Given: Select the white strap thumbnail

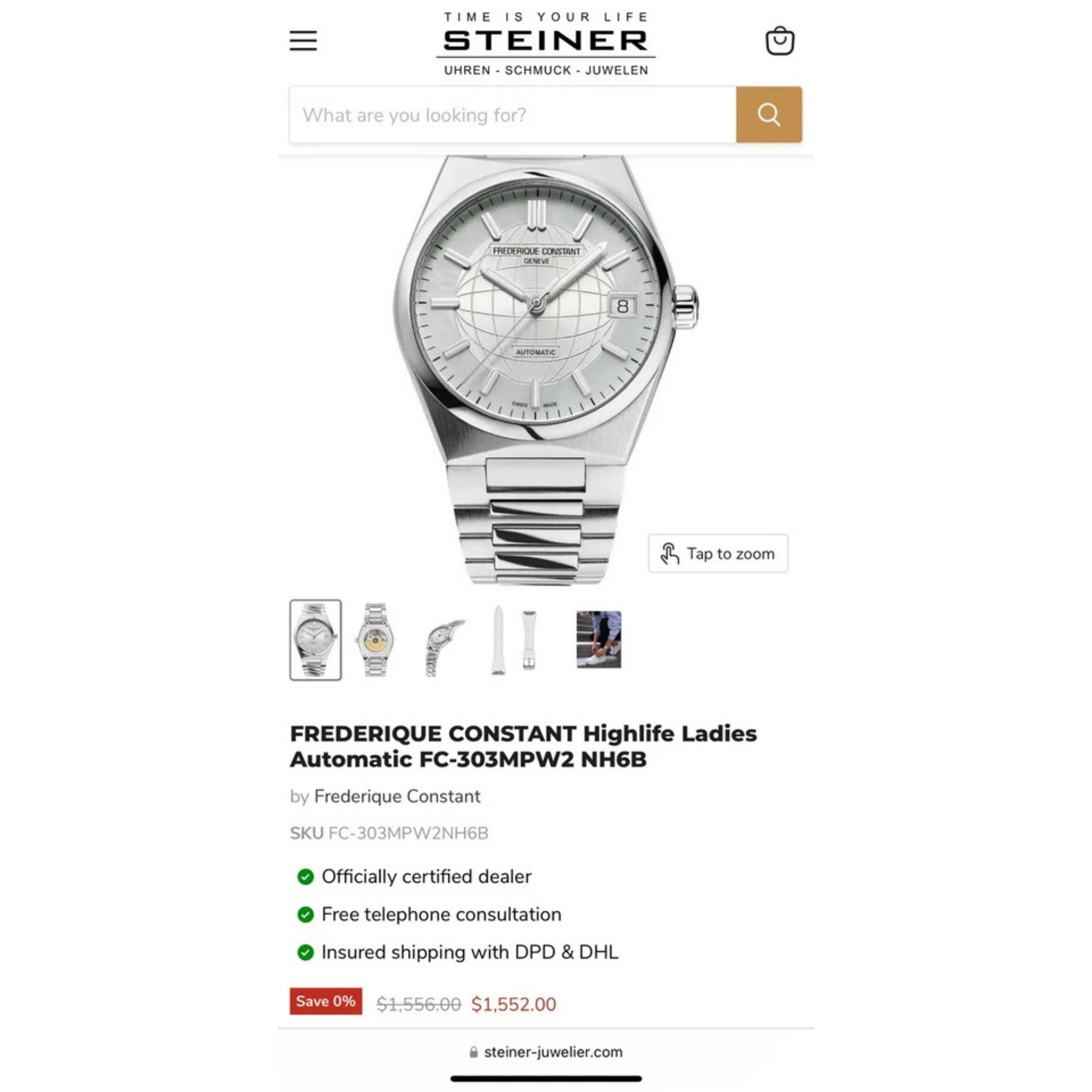Looking at the screenshot, I should point(514,640).
